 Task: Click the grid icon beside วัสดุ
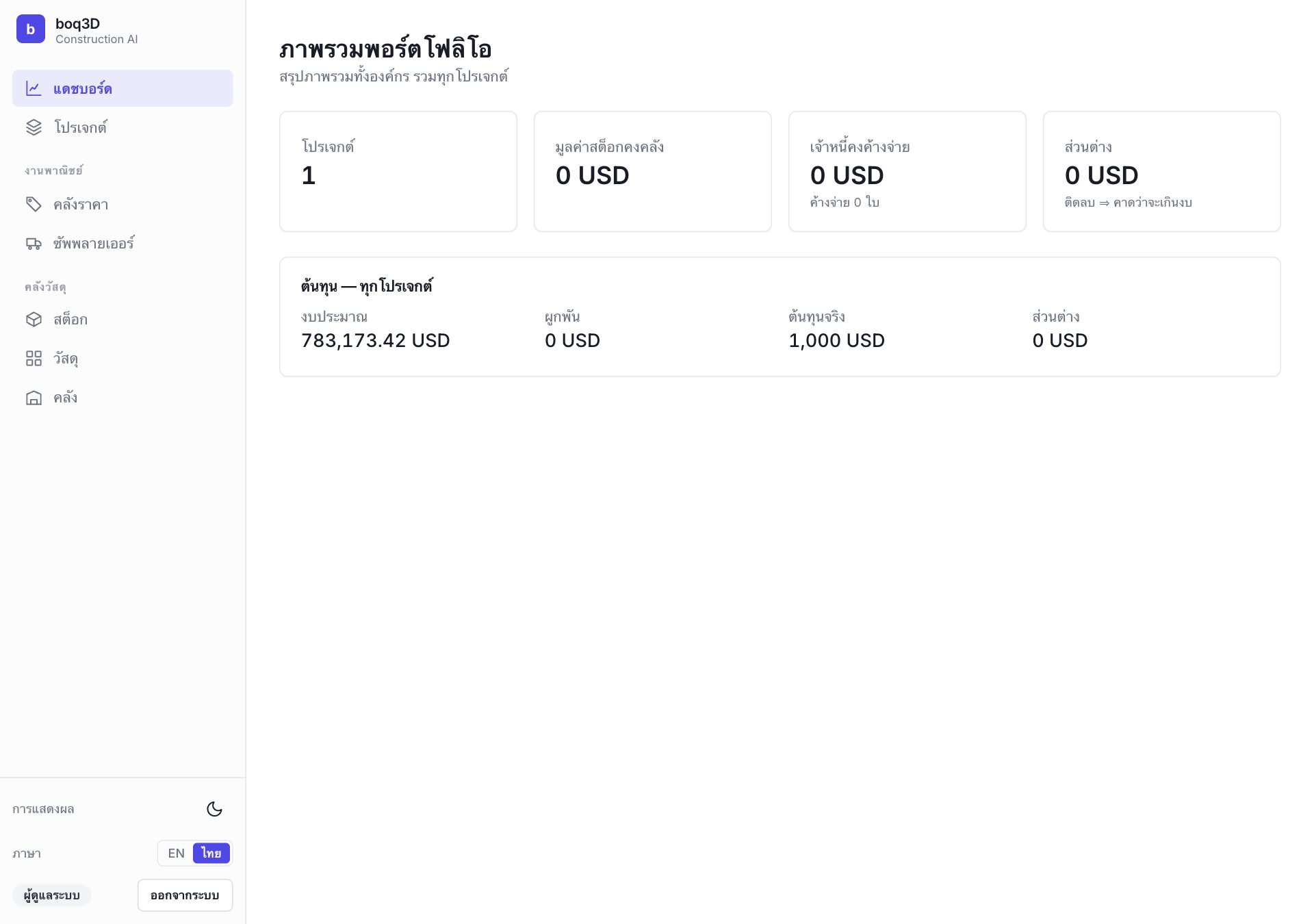tap(34, 359)
